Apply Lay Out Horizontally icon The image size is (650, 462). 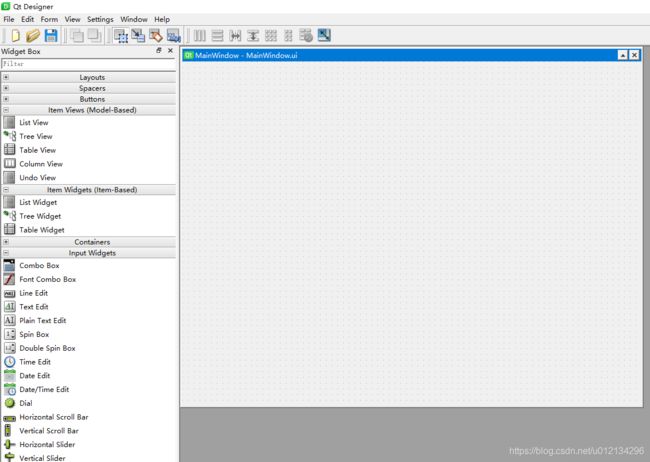(x=200, y=36)
